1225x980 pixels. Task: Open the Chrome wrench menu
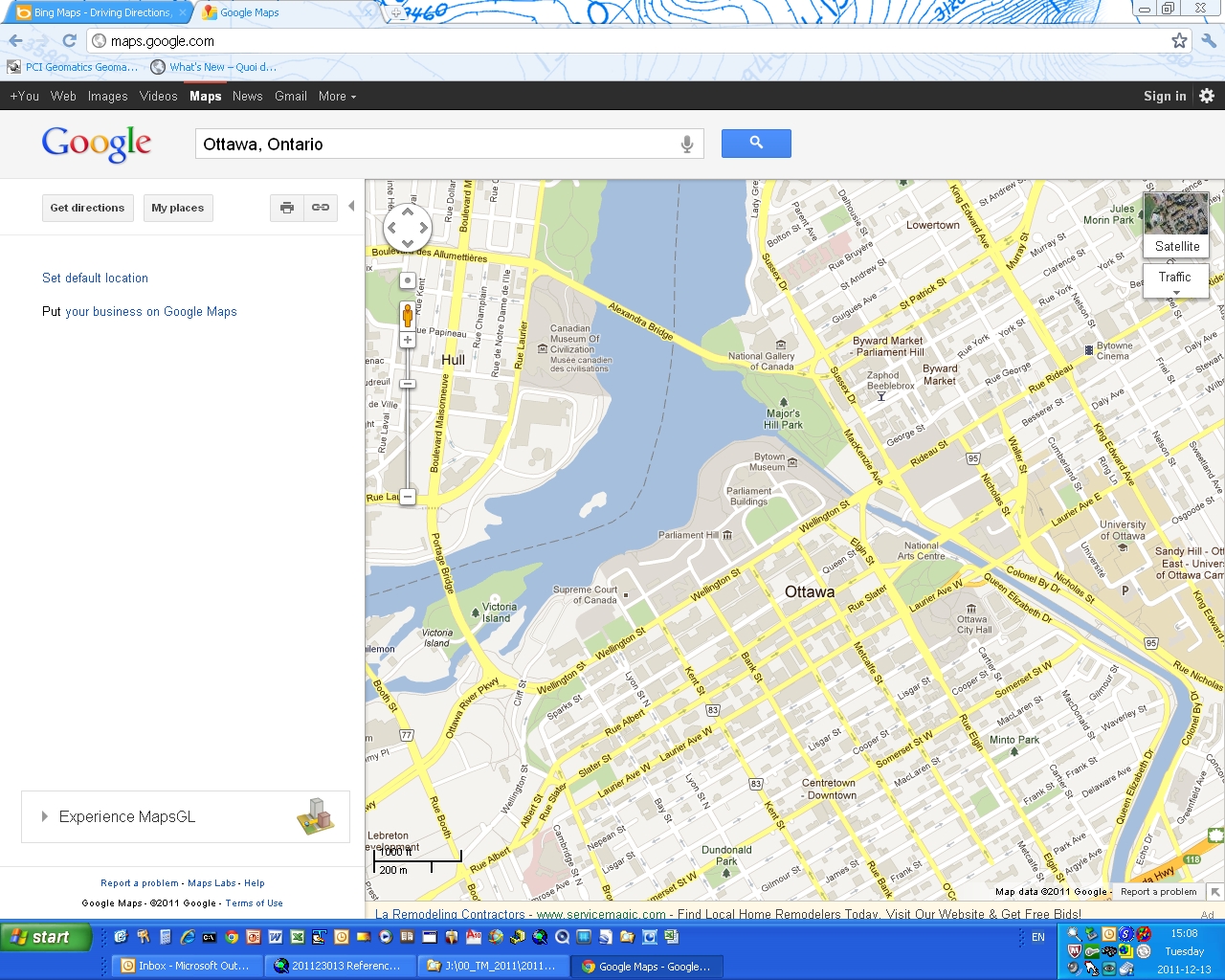(1209, 40)
